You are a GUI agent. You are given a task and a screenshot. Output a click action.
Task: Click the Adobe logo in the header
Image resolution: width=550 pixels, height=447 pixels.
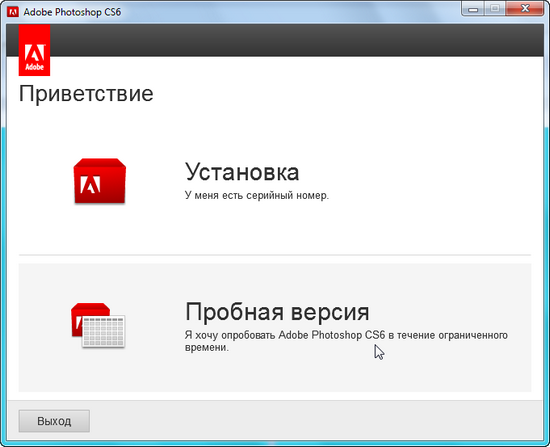(34, 50)
